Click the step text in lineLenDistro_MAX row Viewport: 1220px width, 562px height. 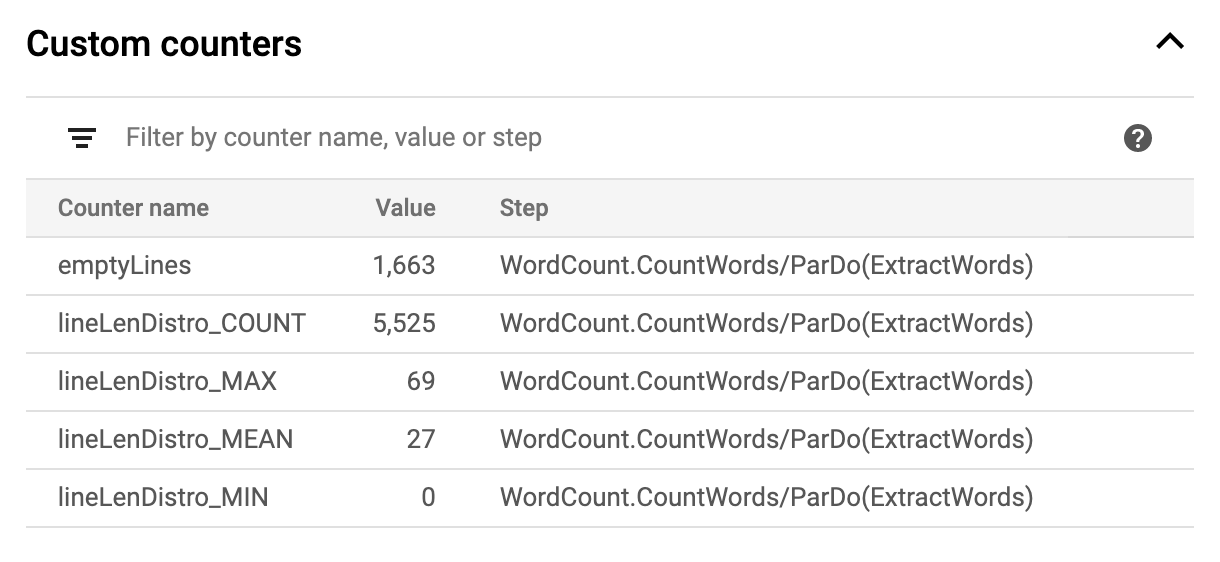766,382
